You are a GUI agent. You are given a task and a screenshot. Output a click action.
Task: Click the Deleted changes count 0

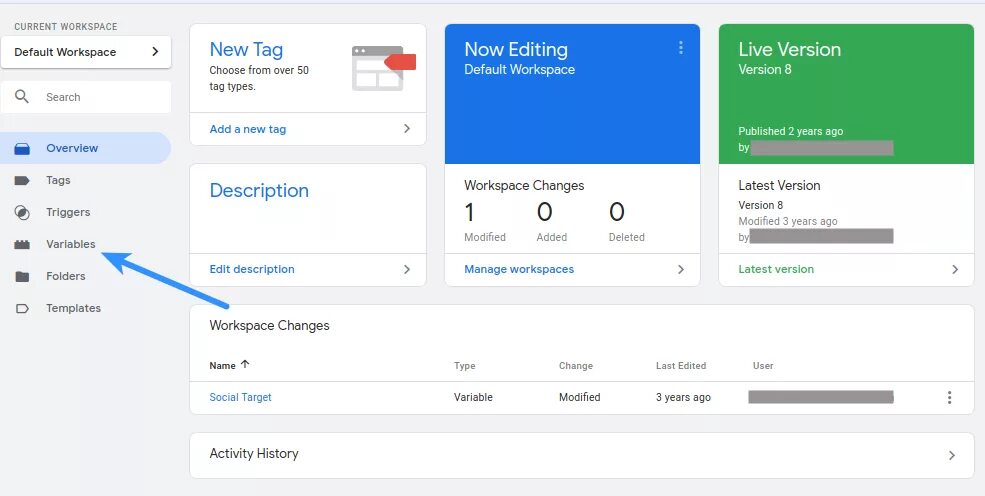point(617,212)
